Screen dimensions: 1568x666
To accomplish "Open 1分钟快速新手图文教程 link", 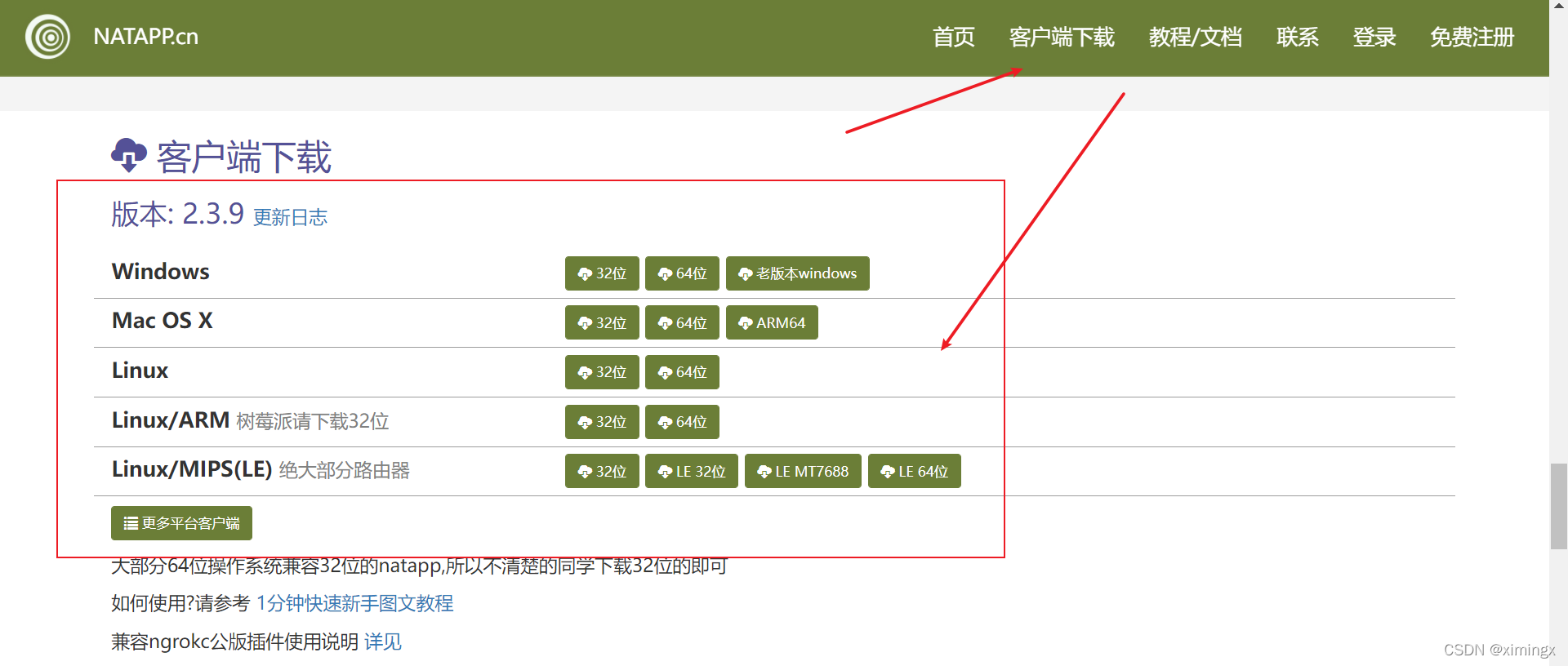I will (x=355, y=603).
